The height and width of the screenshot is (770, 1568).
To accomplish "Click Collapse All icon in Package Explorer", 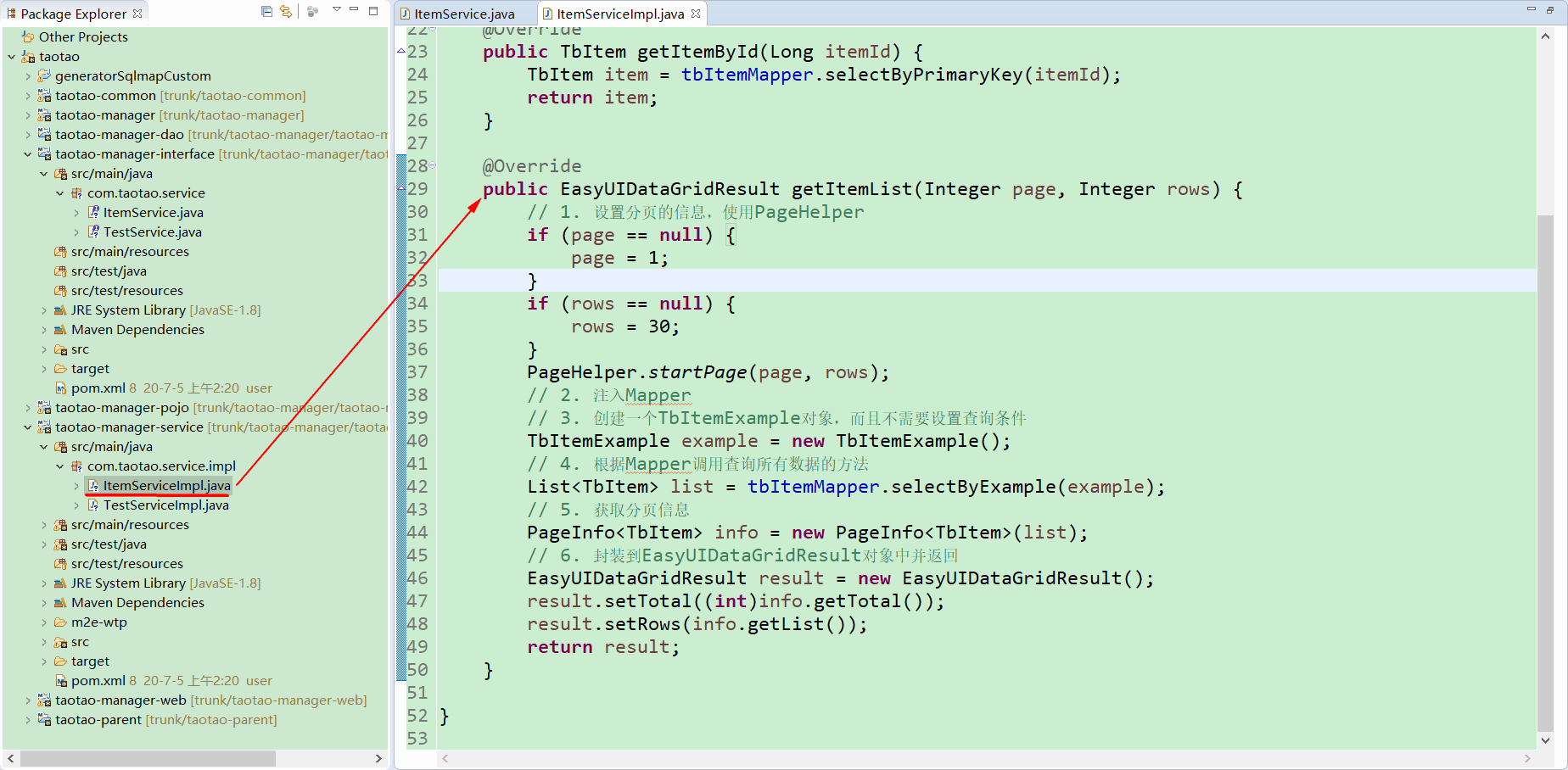I will pos(266,12).
